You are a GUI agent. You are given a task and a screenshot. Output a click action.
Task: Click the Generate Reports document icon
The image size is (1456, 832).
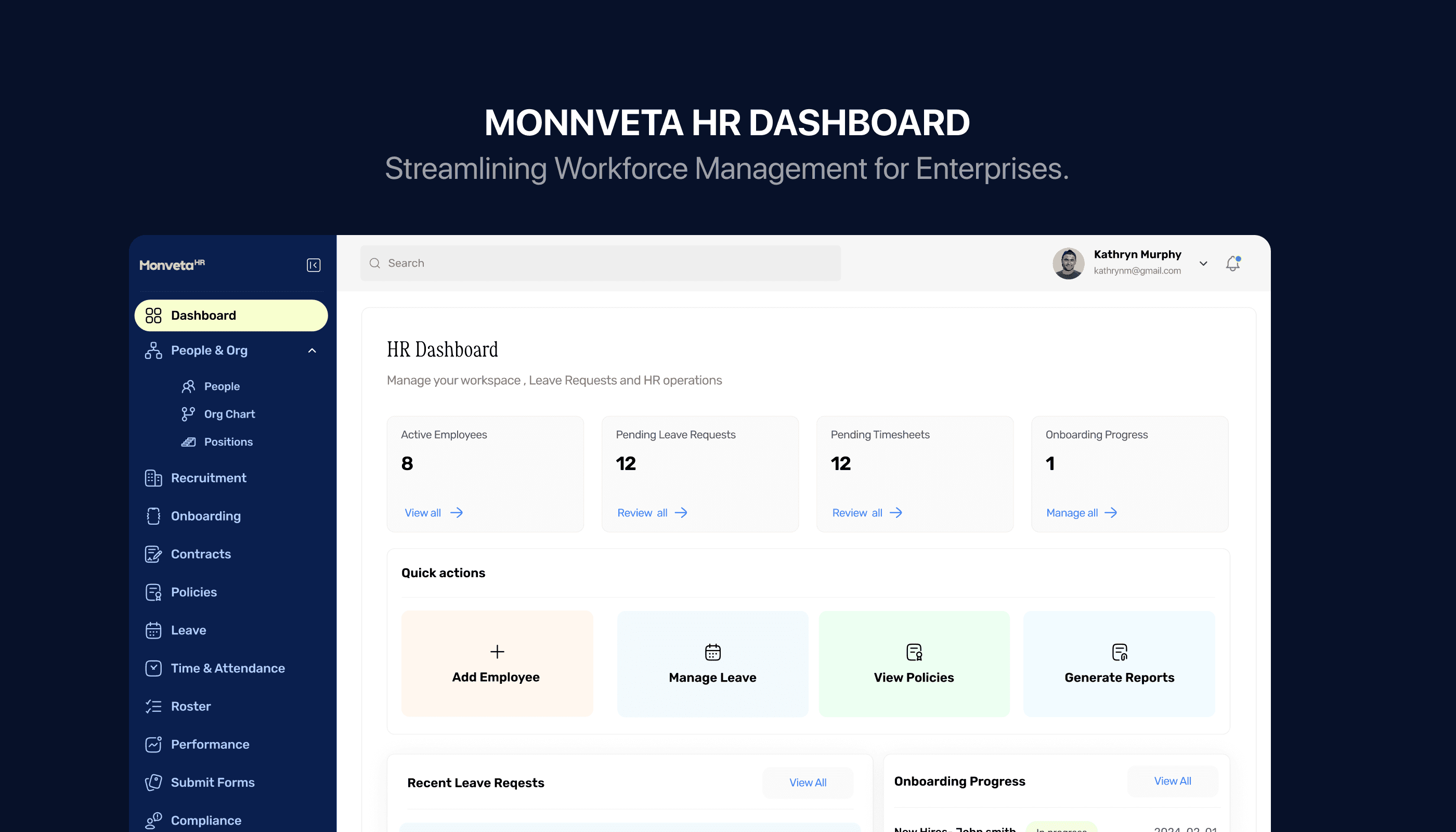[x=1119, y=652]
